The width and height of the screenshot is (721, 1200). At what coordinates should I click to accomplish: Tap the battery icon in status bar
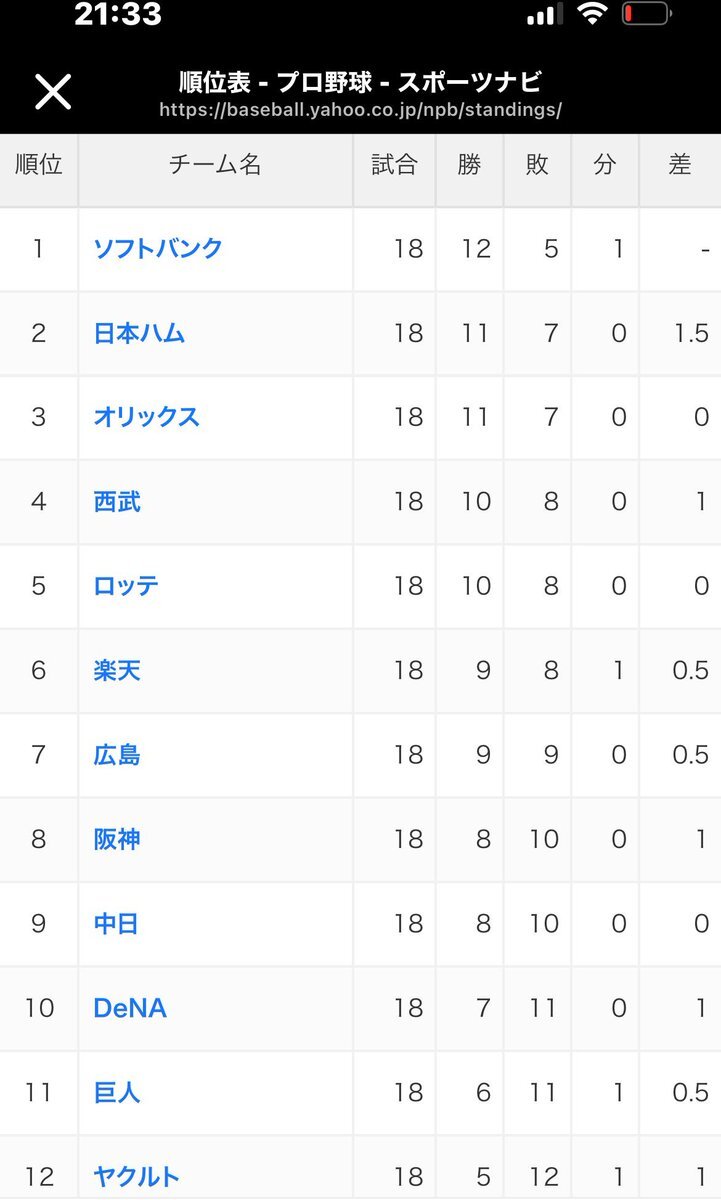(x=646, y=14)
